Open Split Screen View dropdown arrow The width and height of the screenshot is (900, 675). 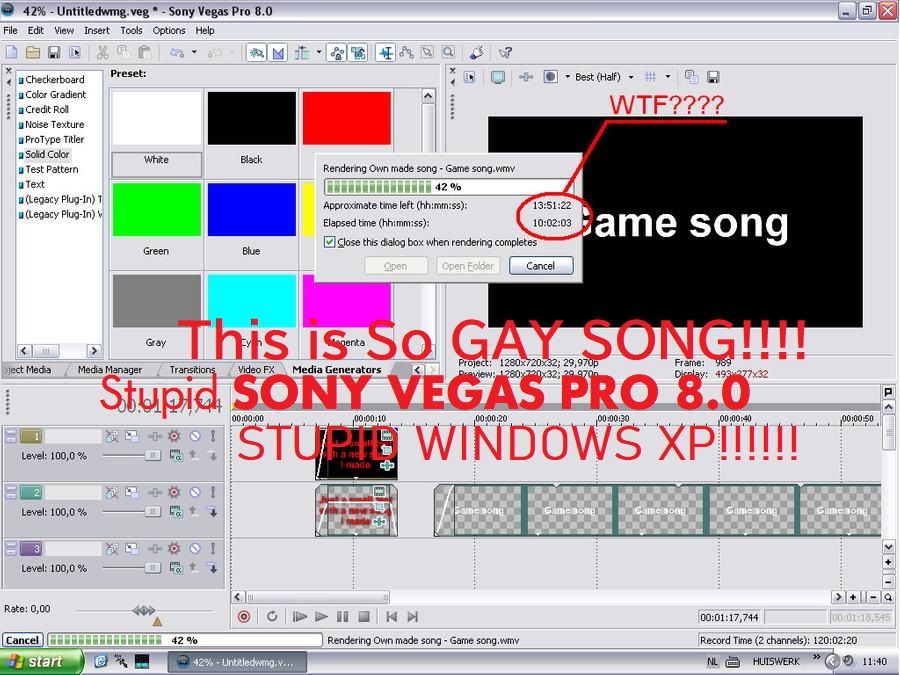[568, 77]
